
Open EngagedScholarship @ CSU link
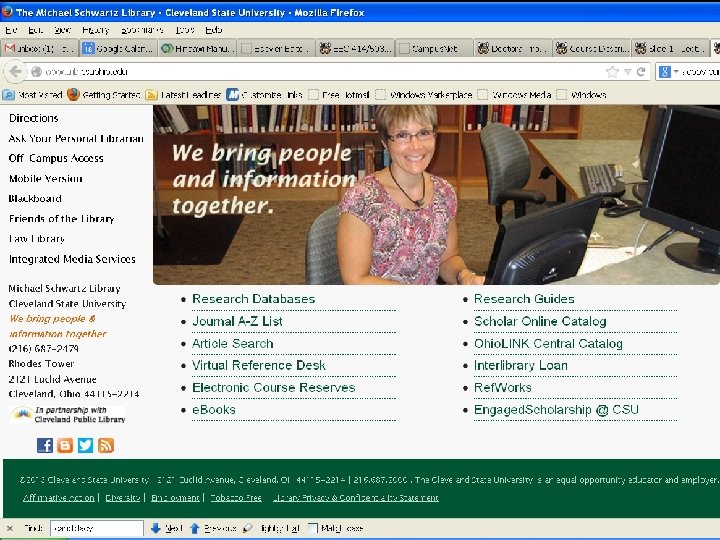pos(556,410)
